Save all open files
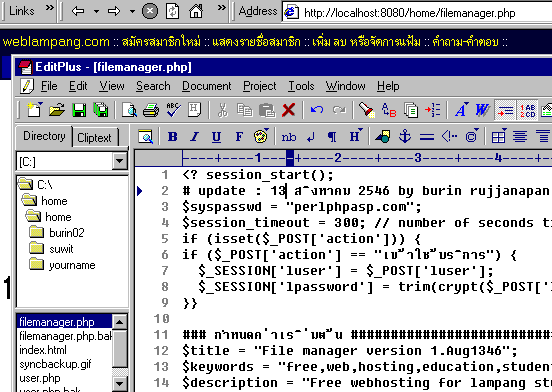Viewport: 552px width, 392px height. pos(101,110)
